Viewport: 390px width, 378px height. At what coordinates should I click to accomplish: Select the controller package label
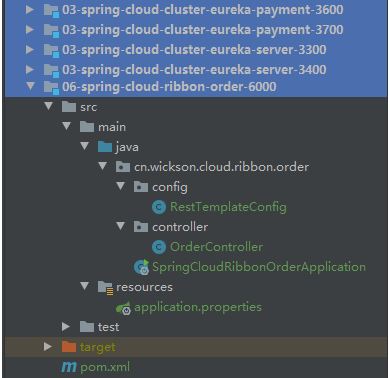(180, 227)
